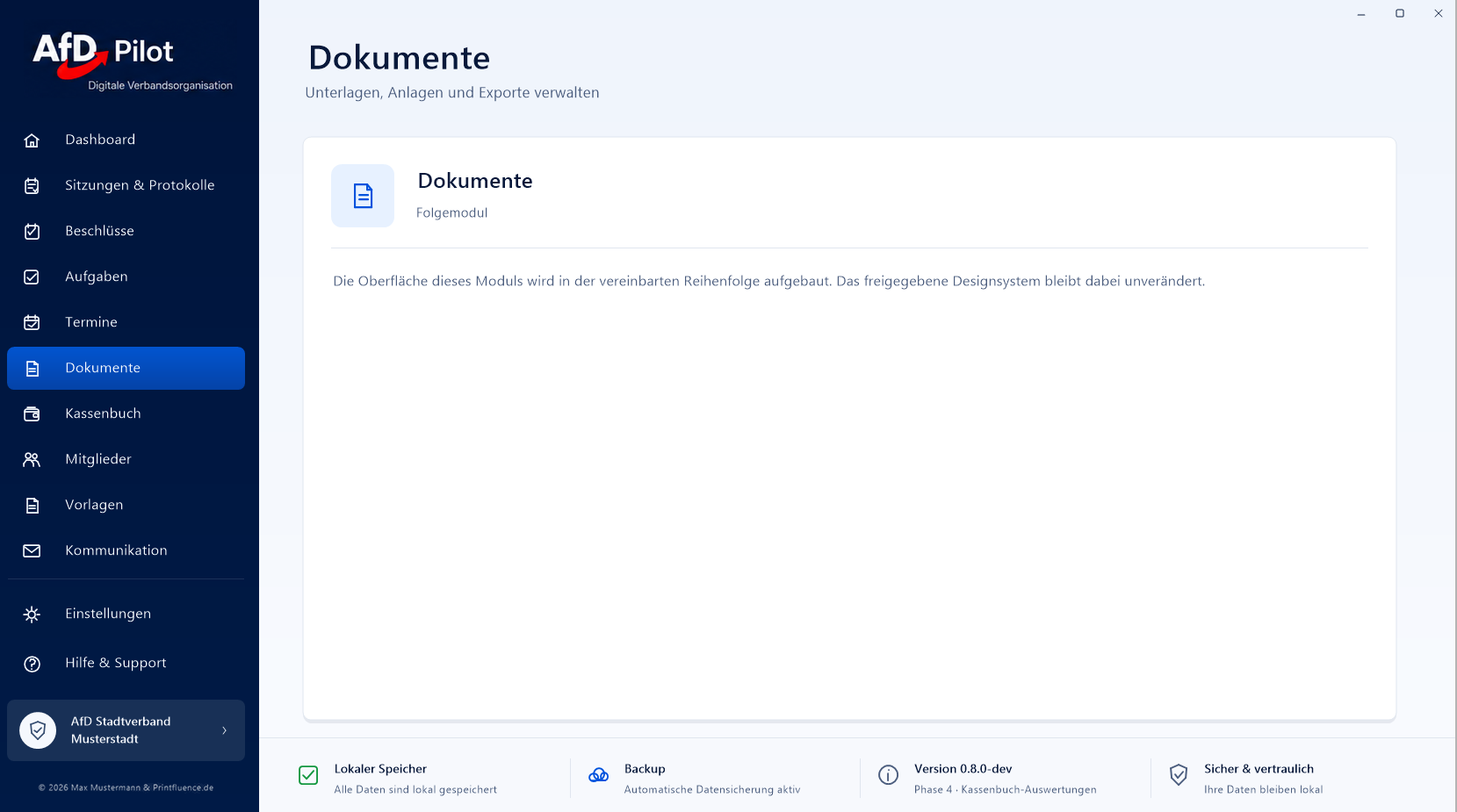Click the Vorlagen document icon

tap(32, 506)
